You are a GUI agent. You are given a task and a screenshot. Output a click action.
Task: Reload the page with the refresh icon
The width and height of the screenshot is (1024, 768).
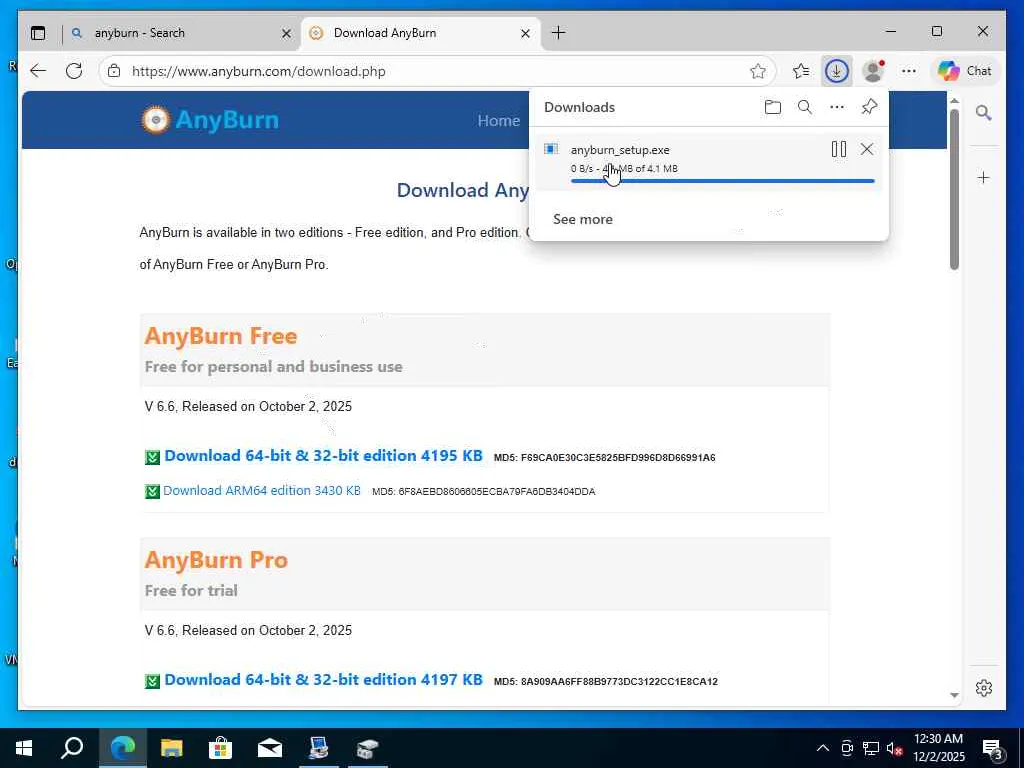coord(74,71)
